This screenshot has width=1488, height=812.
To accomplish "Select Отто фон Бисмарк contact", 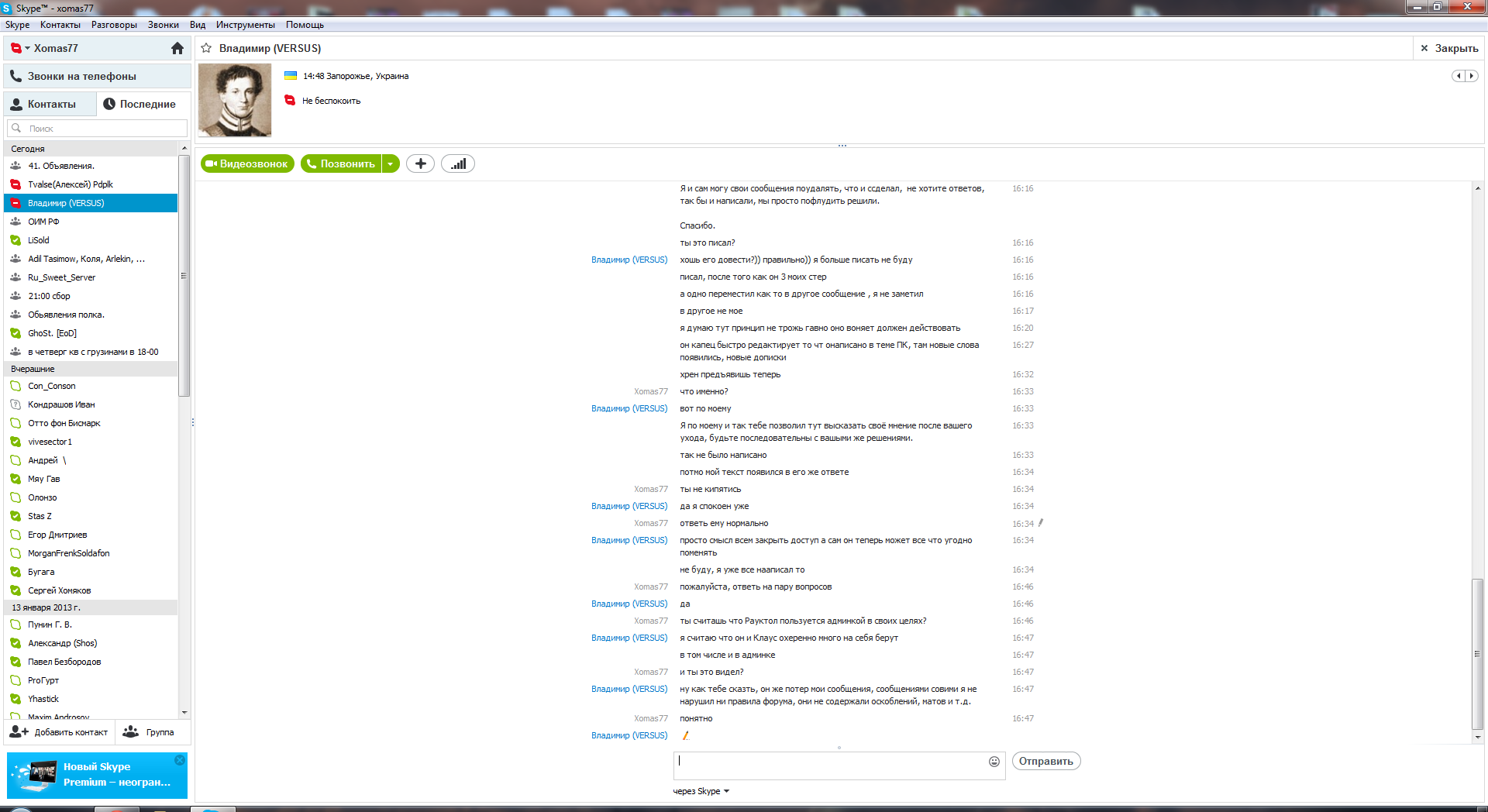I will tap(91, 423).
